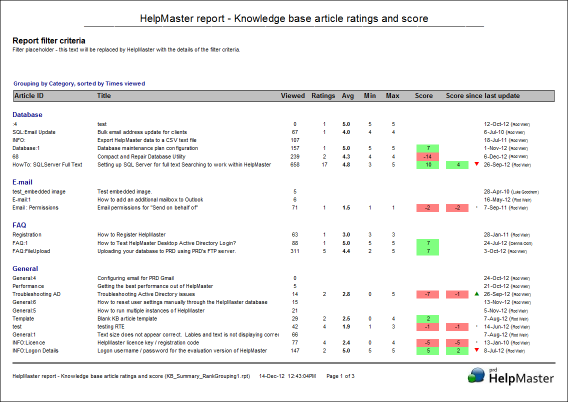Click the green 2 score in the Template row
This screenshot has width=568, height=402.
tap(428, 319)
